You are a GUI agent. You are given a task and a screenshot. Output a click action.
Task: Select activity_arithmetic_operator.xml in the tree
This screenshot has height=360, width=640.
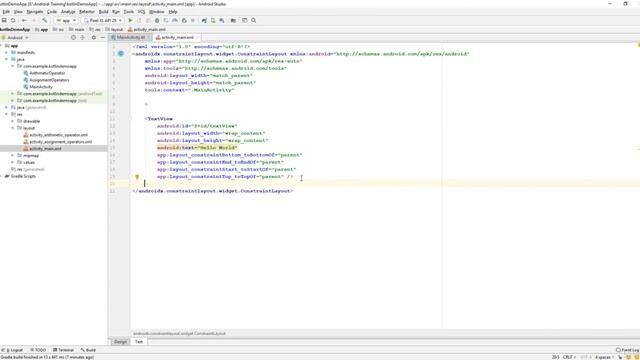58,135
